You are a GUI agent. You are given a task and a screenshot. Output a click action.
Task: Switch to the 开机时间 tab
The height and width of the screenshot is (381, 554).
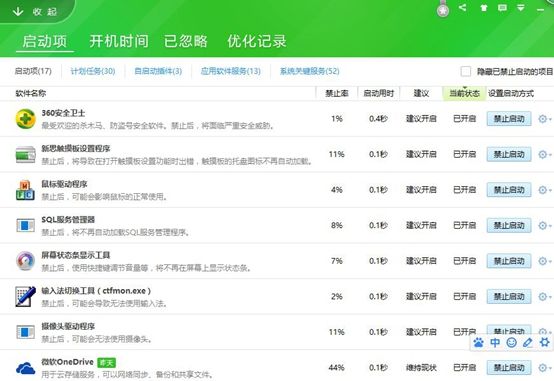tap(119, 41)
